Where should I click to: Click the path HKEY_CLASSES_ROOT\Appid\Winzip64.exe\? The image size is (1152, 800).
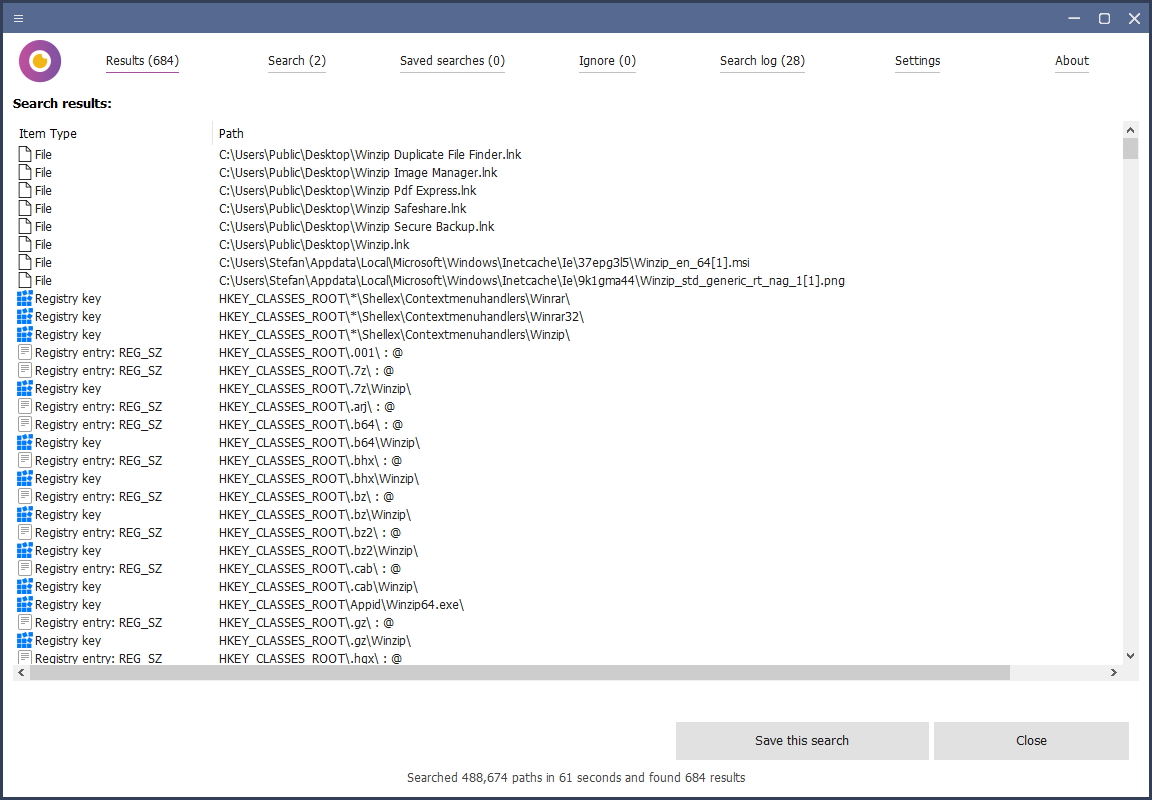coord(342,605)
